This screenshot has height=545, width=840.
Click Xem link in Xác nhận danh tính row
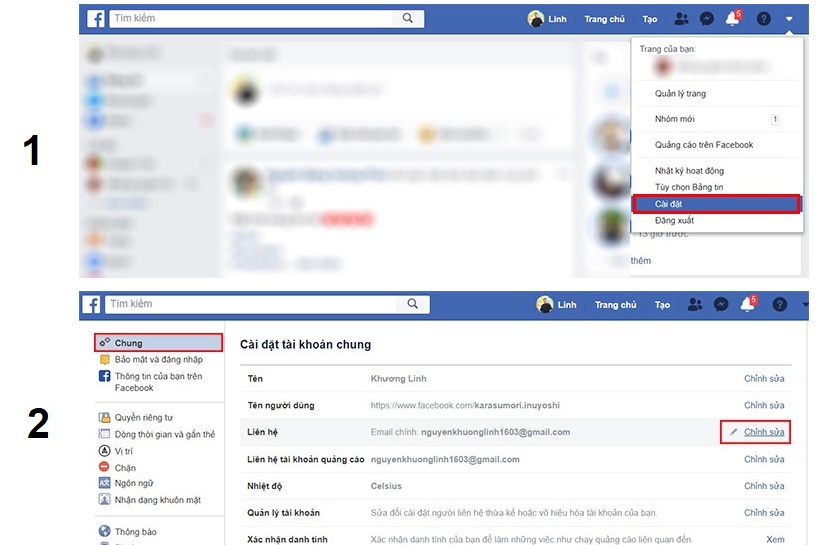775,539
